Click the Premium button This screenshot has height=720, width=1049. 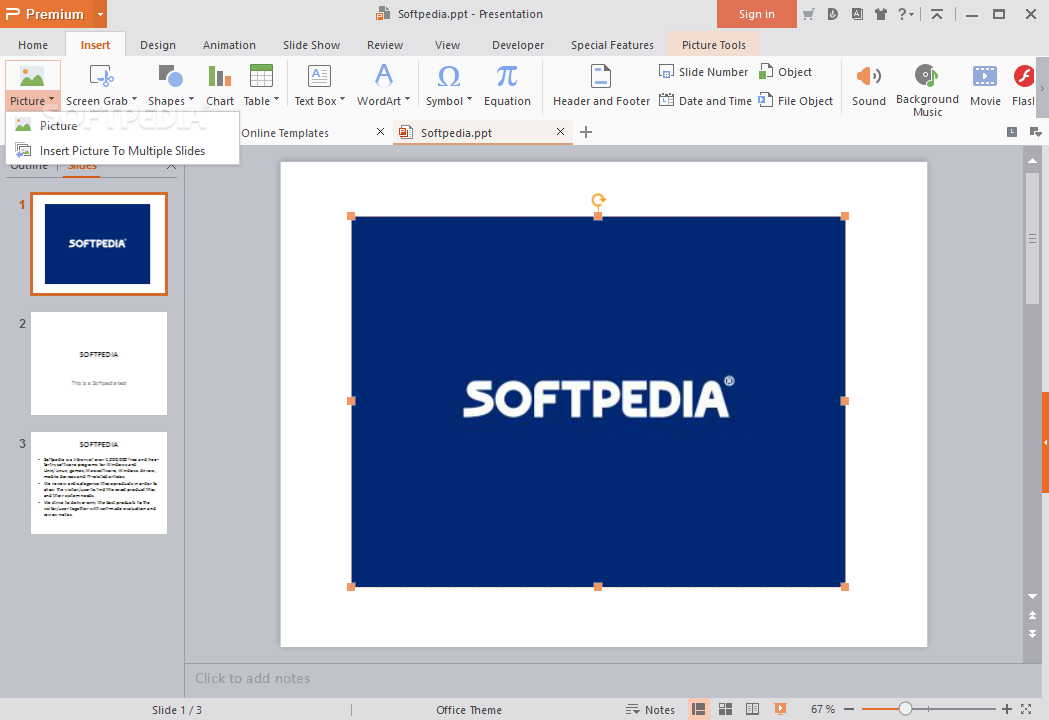[46, 14]
